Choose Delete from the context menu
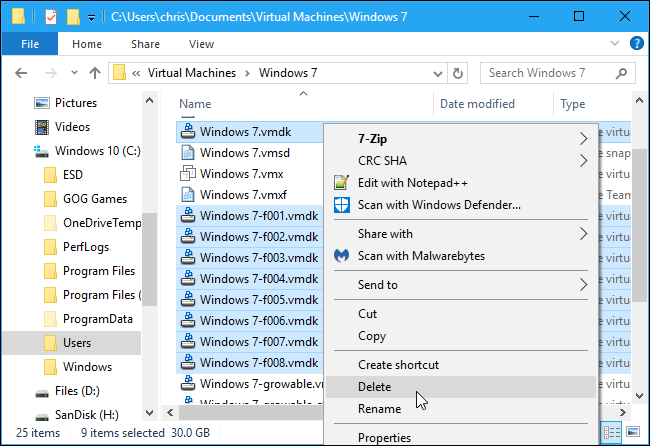This screenshot has width=650, height=446. click(461, 387)
